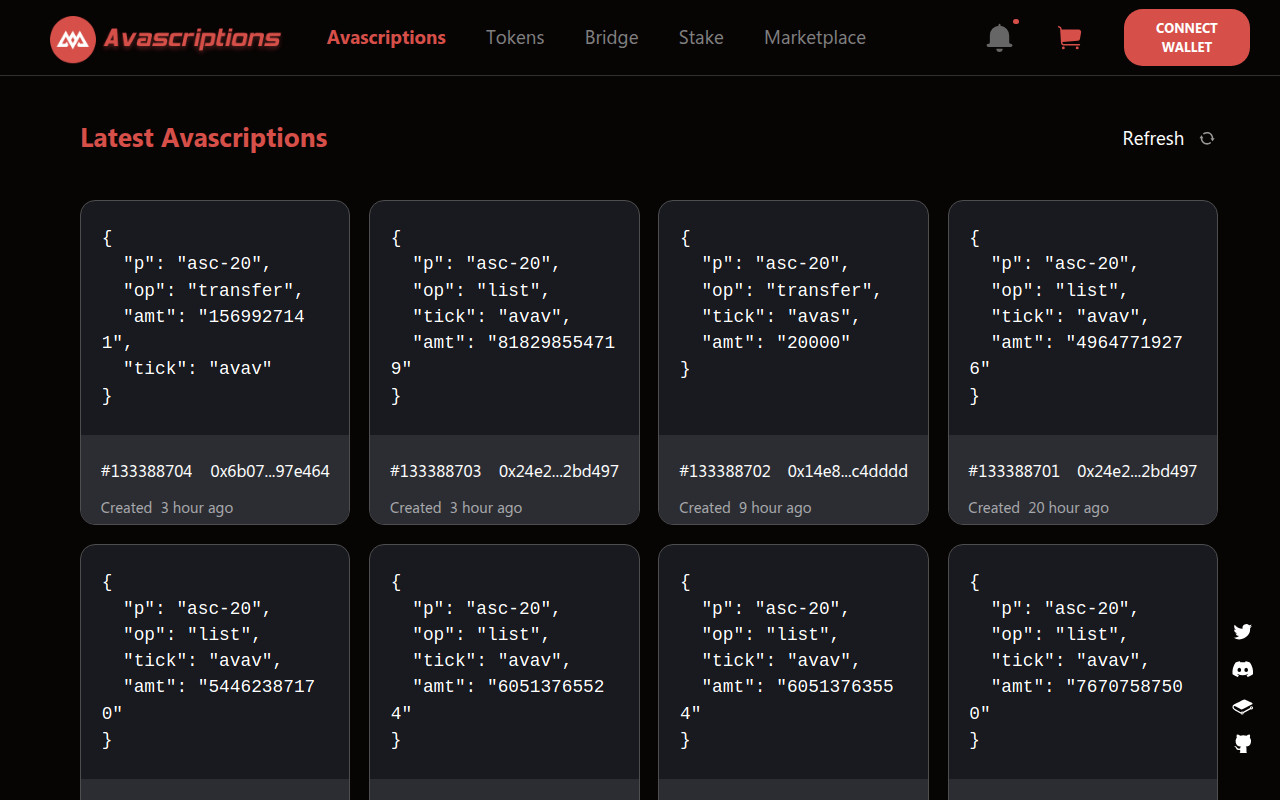Screen dimensions: 1280x800
Task: Click address 0x24e2...2bd497 under #133388701
Action: 1137,471
